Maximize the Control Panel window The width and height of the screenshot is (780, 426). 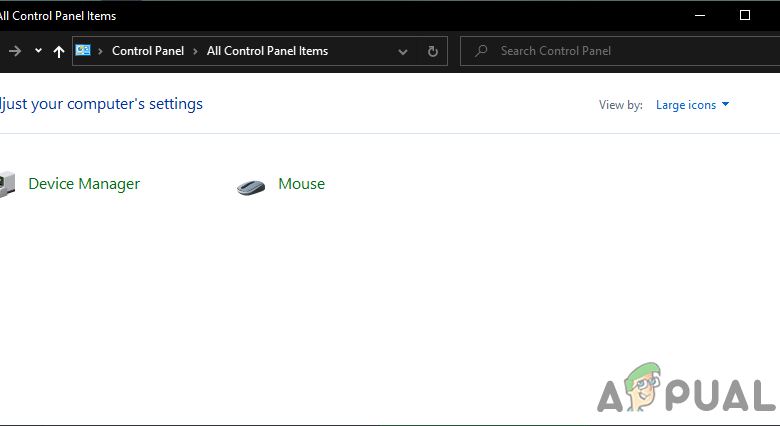click(x=745, y=15)
